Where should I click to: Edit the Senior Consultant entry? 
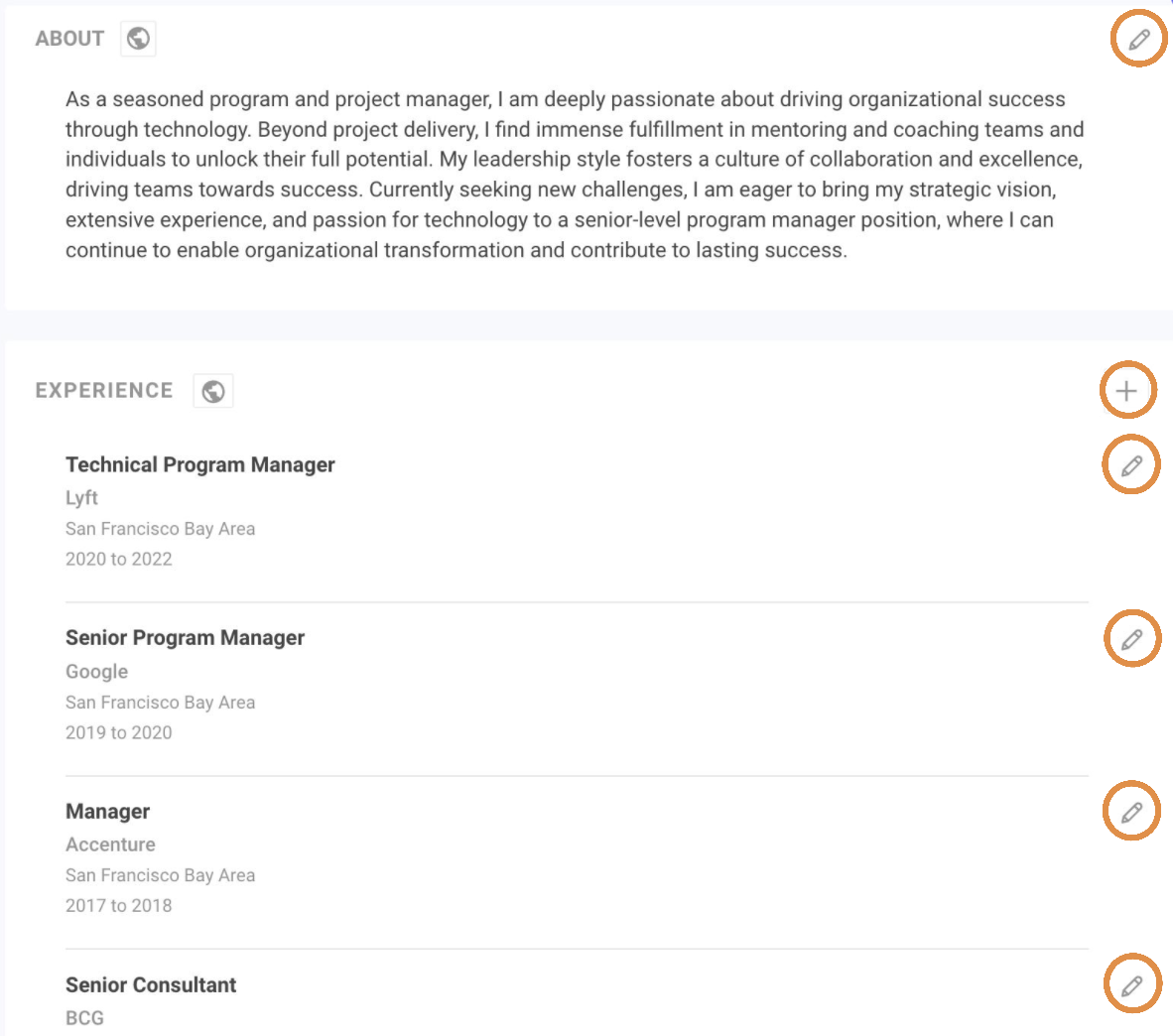tap(1131, 985)
